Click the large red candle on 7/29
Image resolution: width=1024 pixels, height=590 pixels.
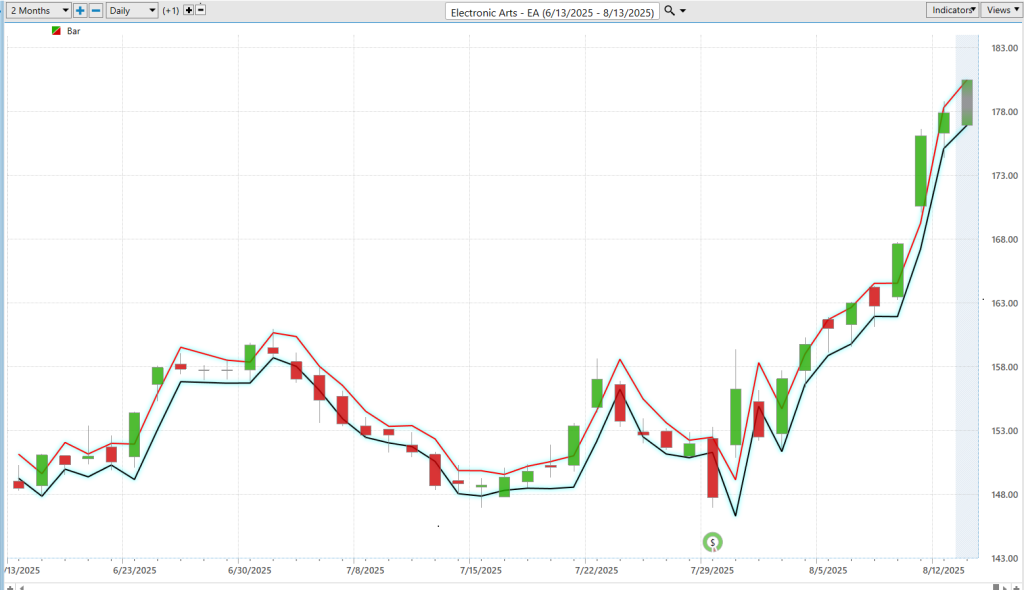[x=713, y=468]
